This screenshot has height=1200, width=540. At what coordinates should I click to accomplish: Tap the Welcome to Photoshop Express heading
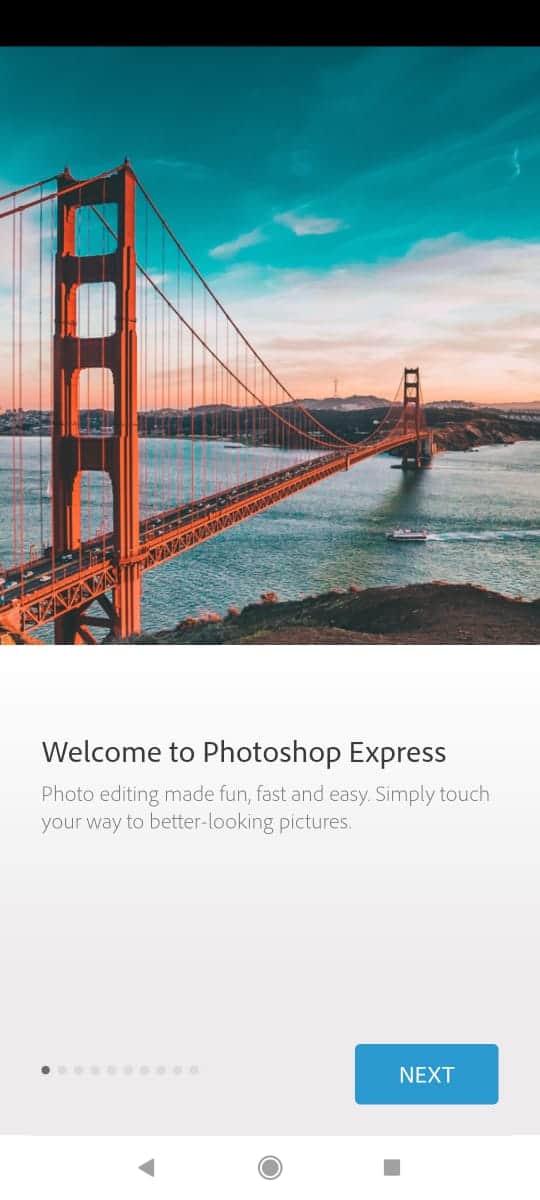[244, 752]
